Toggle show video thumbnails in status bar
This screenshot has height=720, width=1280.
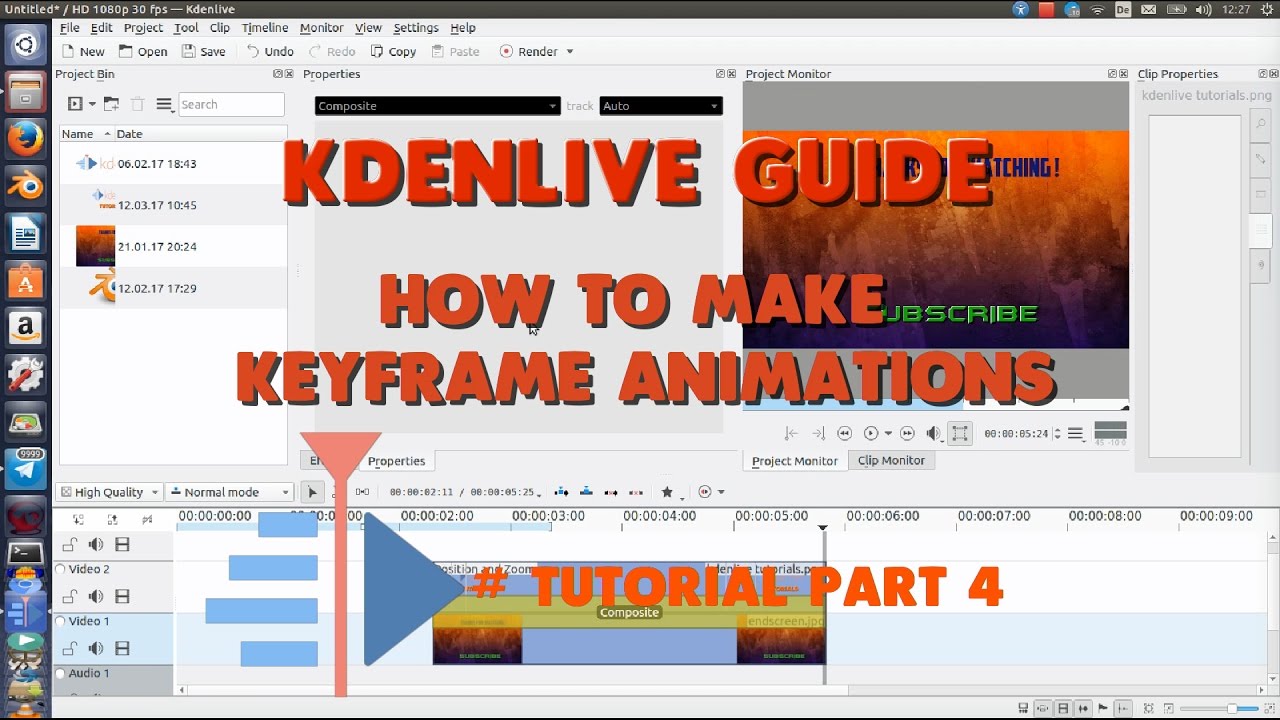pos(1063,709)
